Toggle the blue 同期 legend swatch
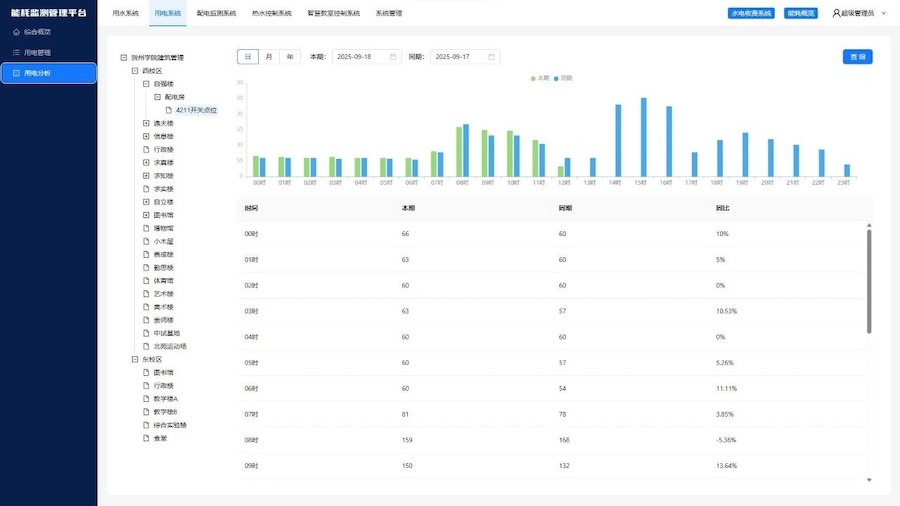 [557, 77]
